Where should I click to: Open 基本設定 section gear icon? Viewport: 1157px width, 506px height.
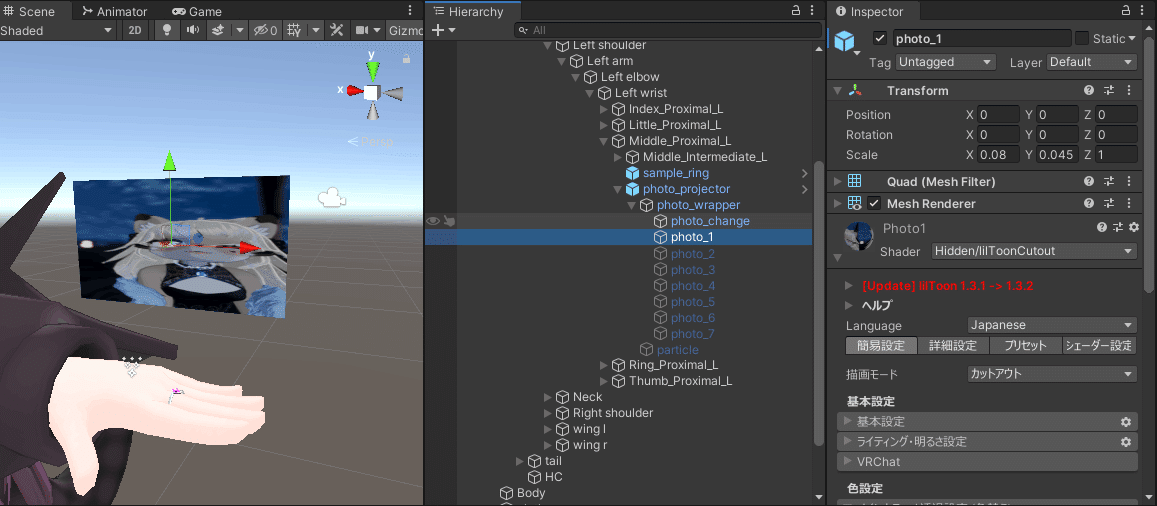[x=1125, y=422]
